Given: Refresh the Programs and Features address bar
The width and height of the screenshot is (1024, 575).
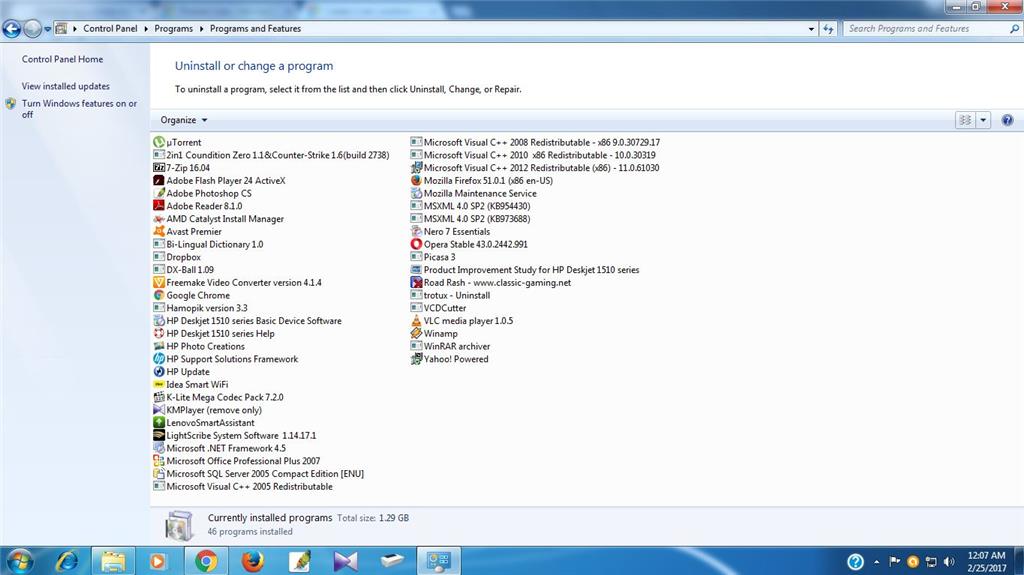Looking at the screenshot, I should 828,29.
